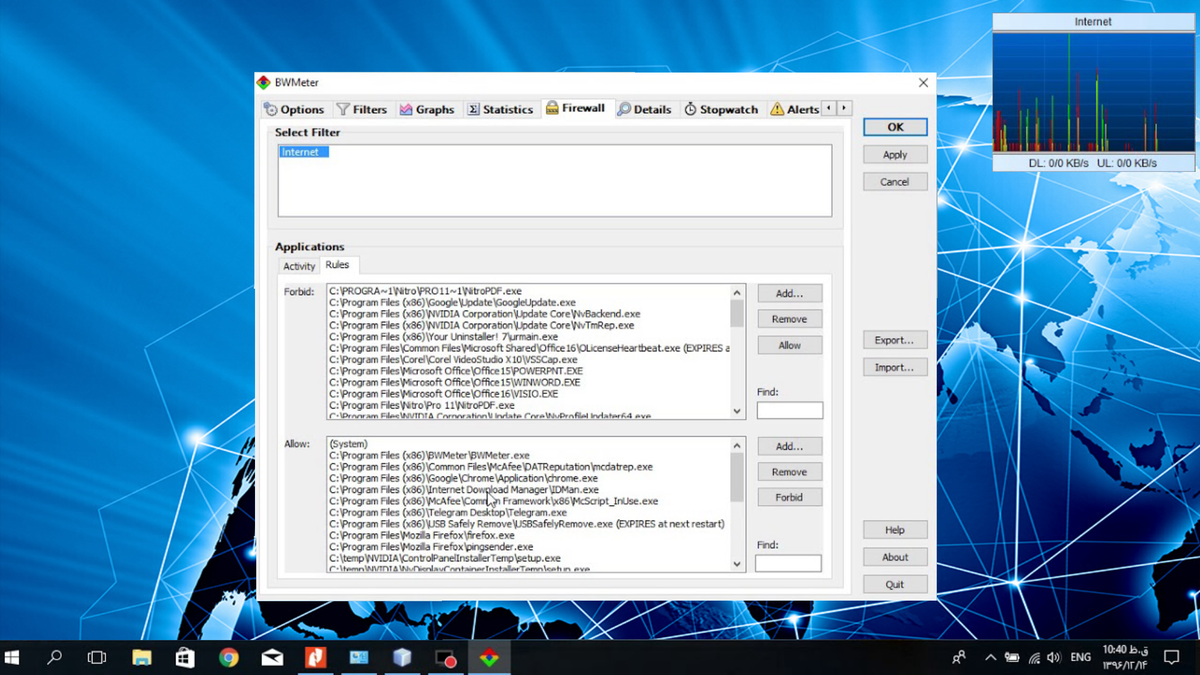Select WINWORD.EXE in the Forbid list

coord(455,382)
